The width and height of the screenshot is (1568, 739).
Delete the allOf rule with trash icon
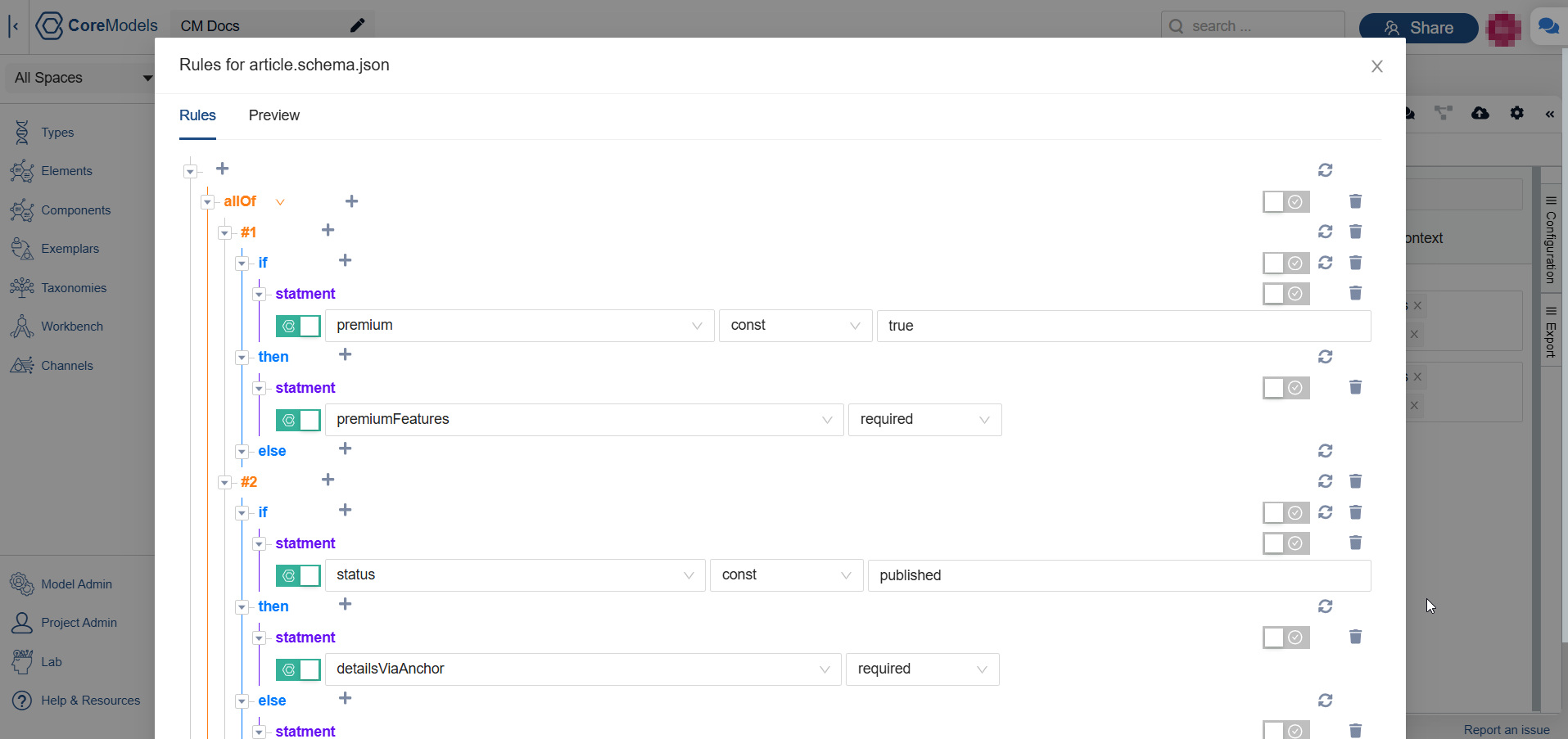click(x=1355, y=201)
